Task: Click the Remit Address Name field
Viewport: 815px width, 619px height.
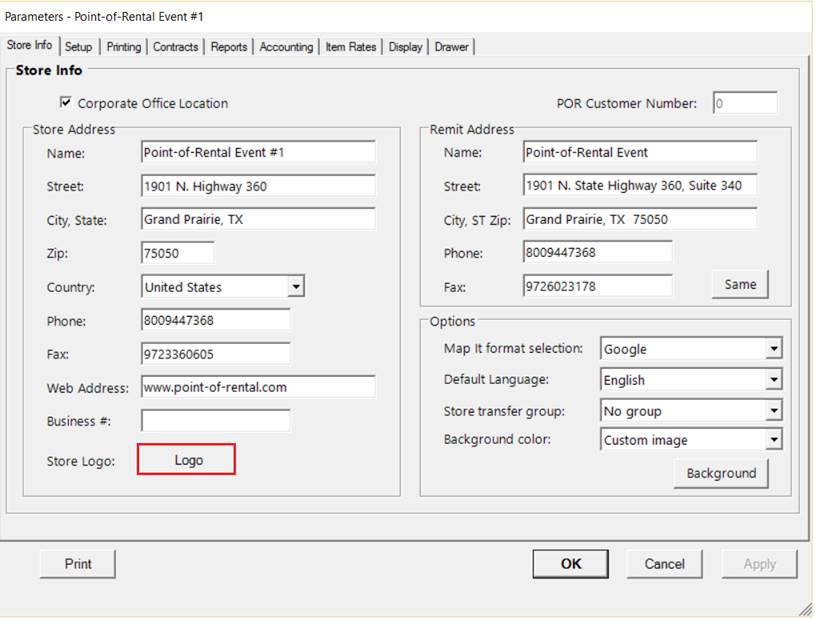Action: pos(640,152)
